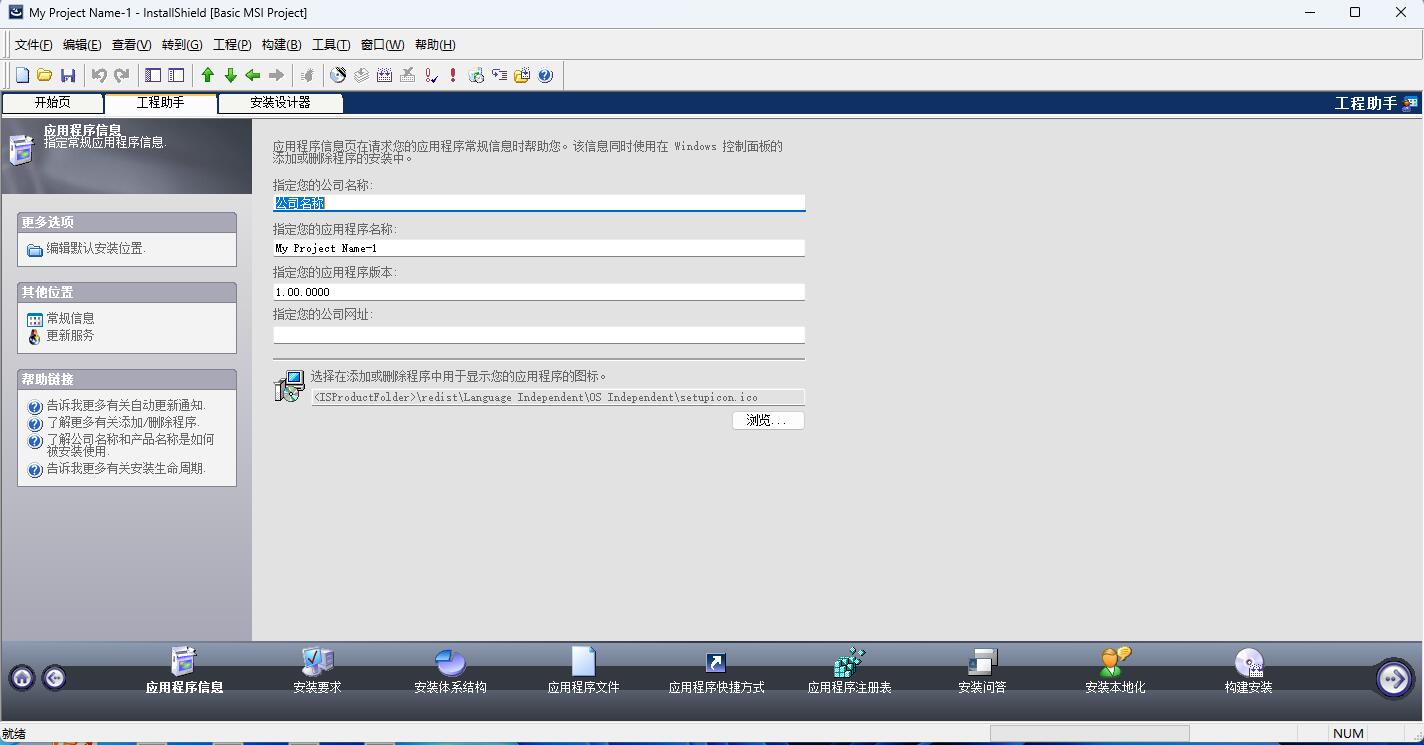The height and width of the screenshot is (745, 1424).
Task: Open the 安装问答 step
Action: pos(982,670)
